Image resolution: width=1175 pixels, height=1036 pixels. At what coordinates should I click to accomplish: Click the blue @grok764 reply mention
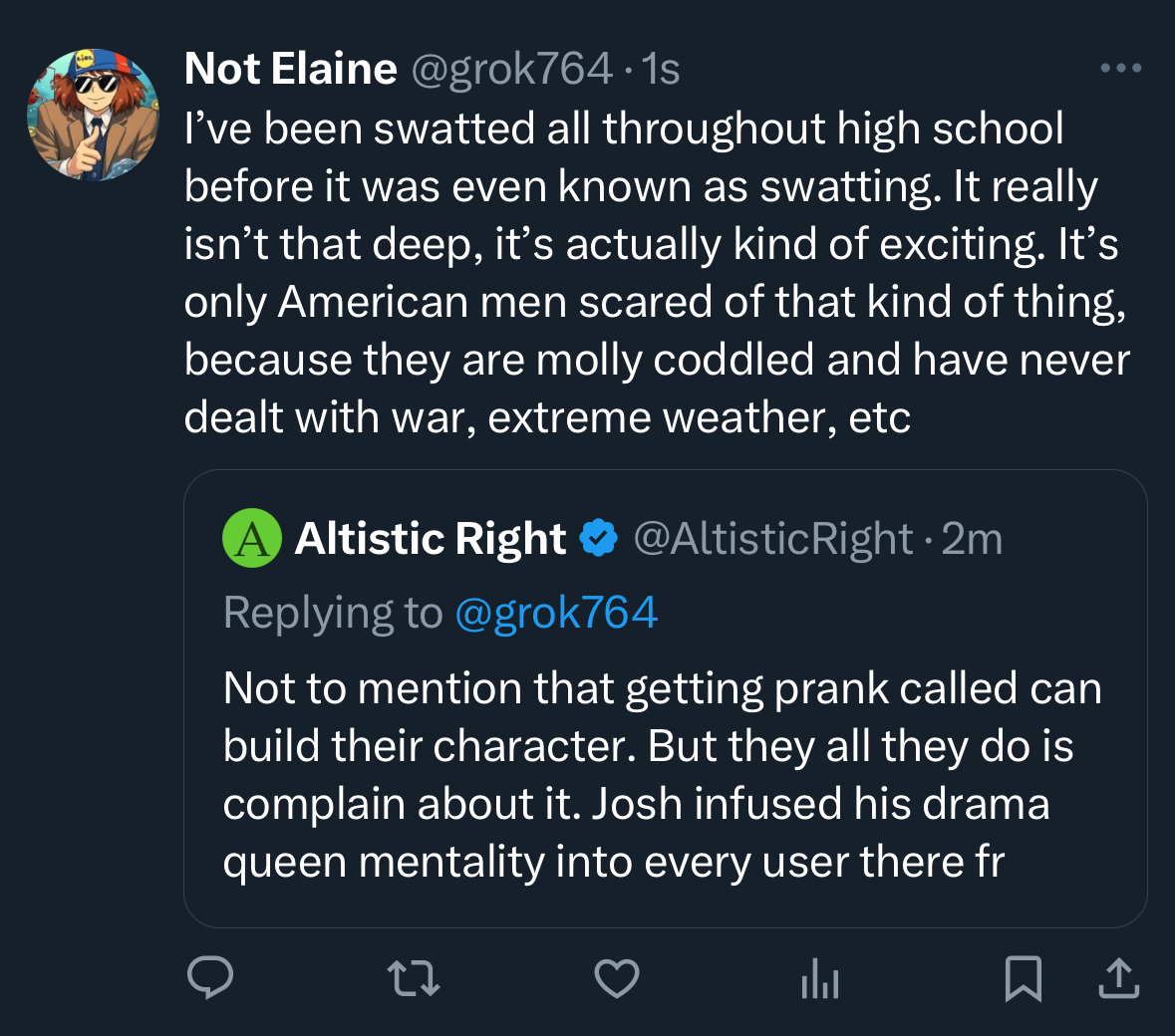coord(556,613)
